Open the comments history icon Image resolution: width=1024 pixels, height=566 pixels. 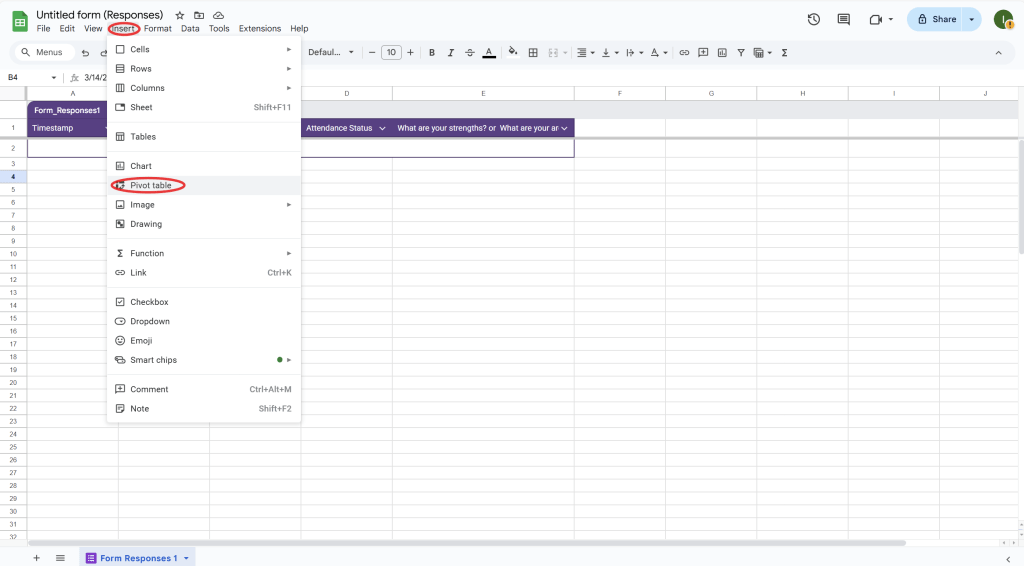pyautogui.click(x=844, y=19)
